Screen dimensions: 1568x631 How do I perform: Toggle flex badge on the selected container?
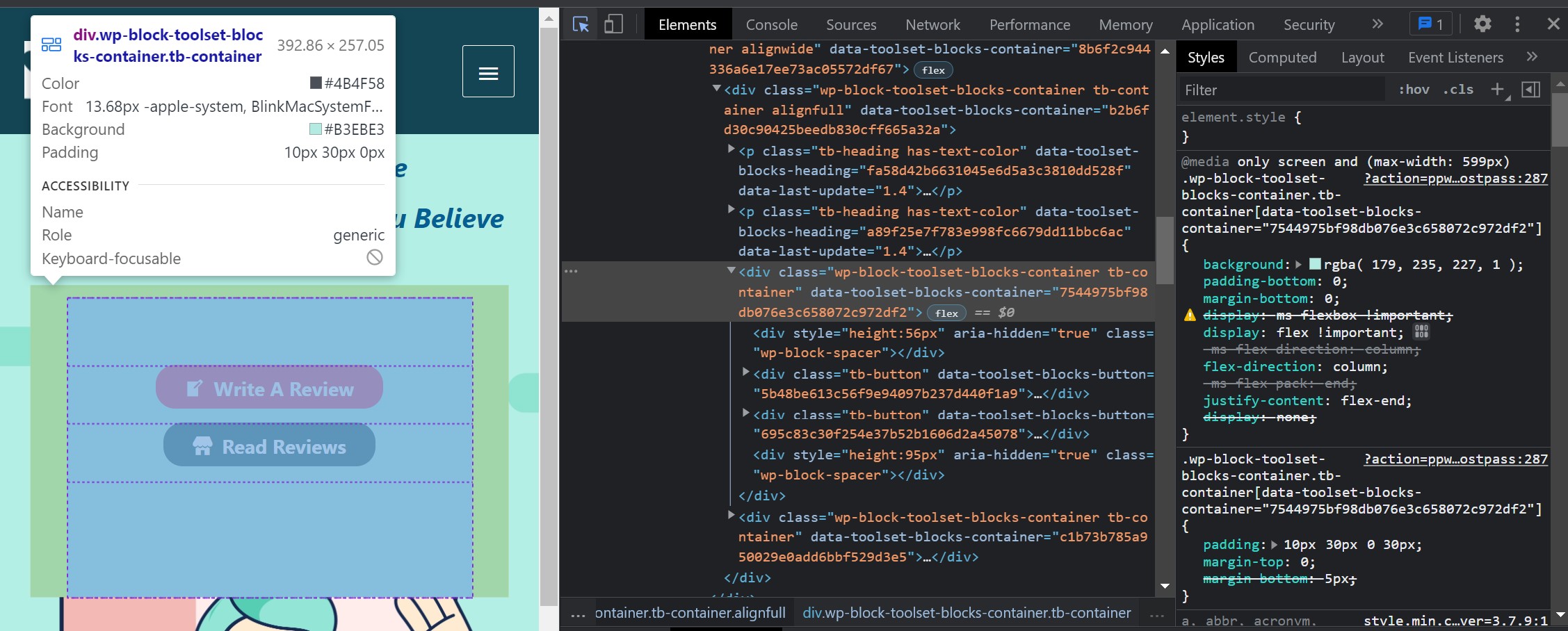click(x=946, y=313)
